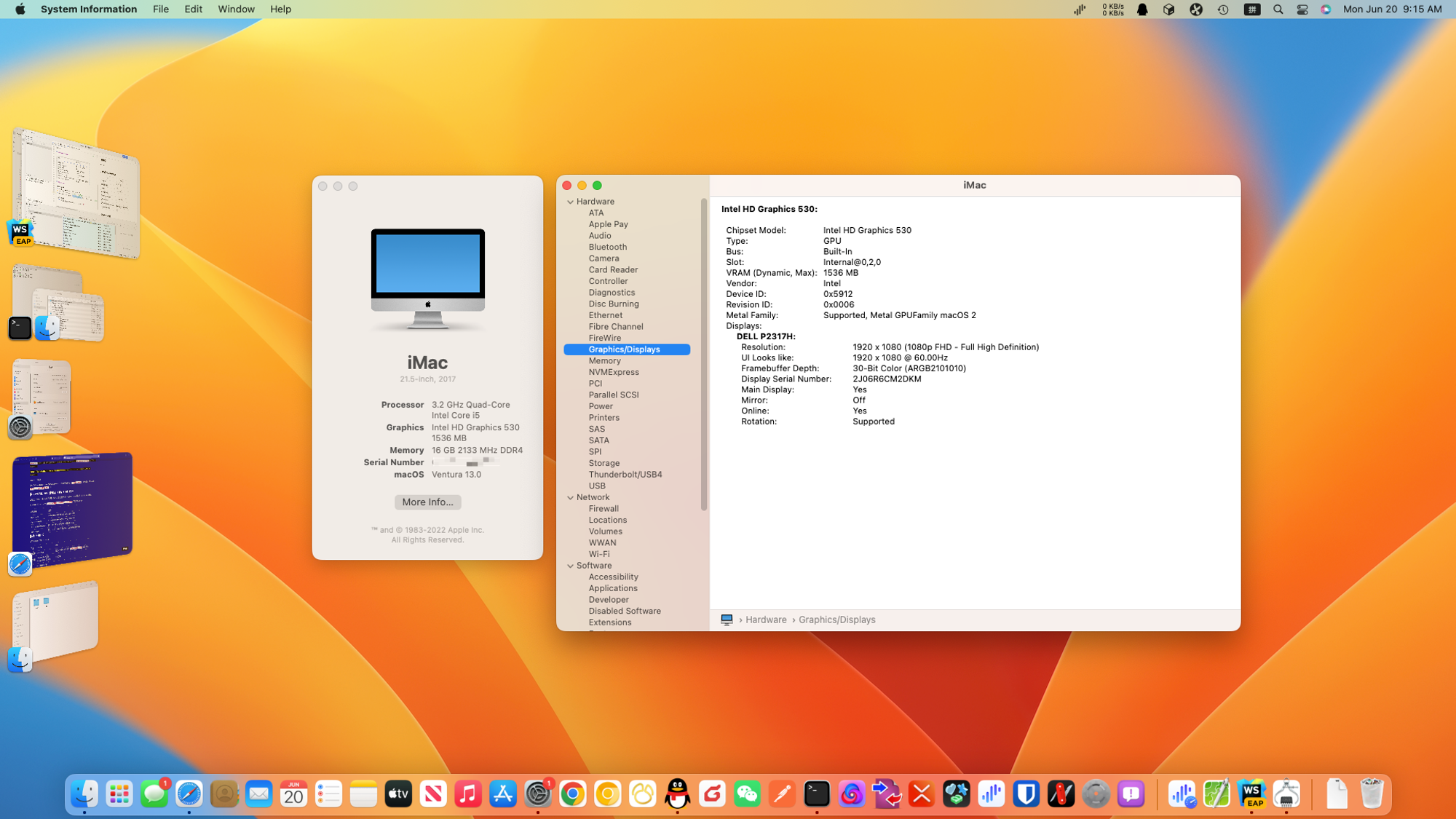The width and height of the screenshot is (1456, 819).
Task: Select Wi-Fi under Network
Action: click(x=599, y=554)
